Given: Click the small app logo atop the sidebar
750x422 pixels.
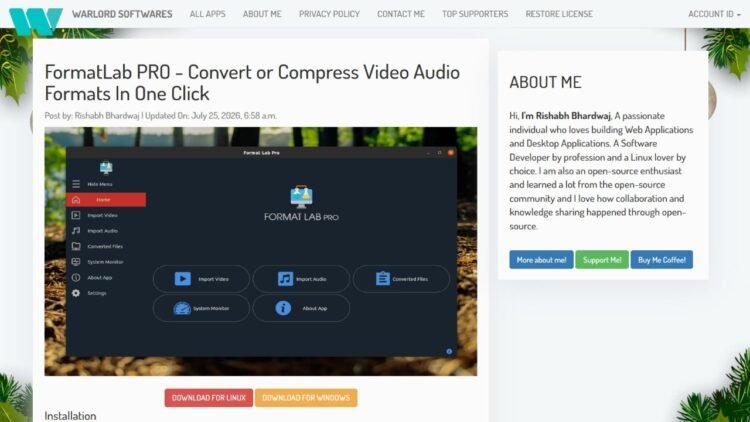Looking at the screenshot, I should 106,167.
